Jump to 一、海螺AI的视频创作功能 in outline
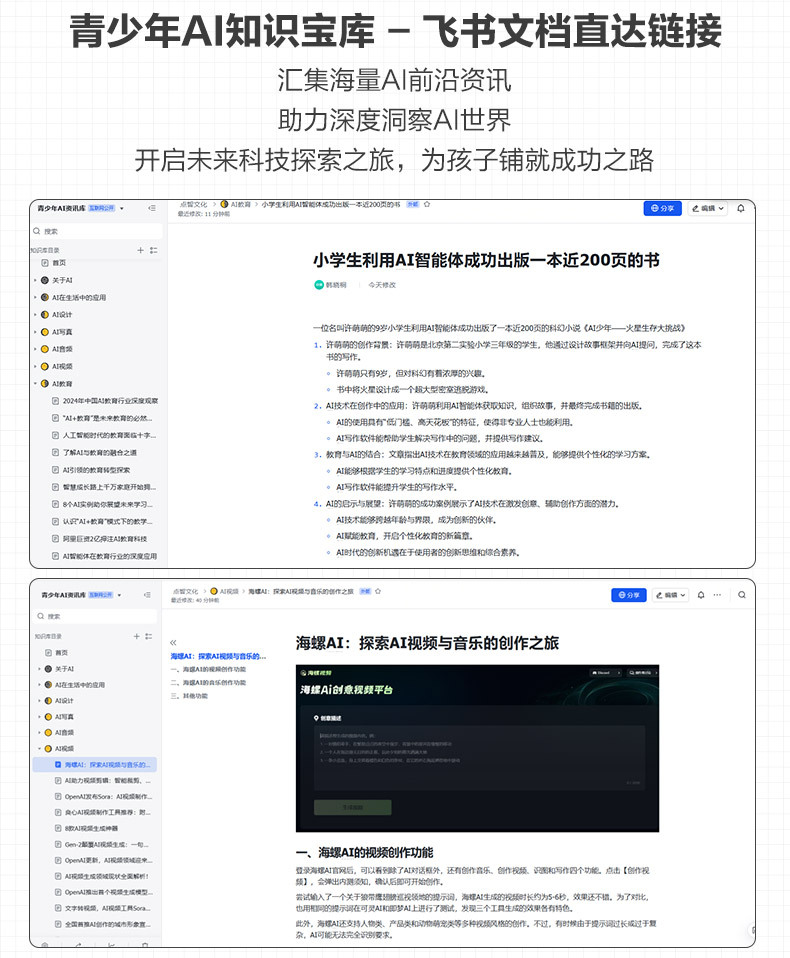Image resolution: width=790 pixels, height=958 pixels. point(208,670)
